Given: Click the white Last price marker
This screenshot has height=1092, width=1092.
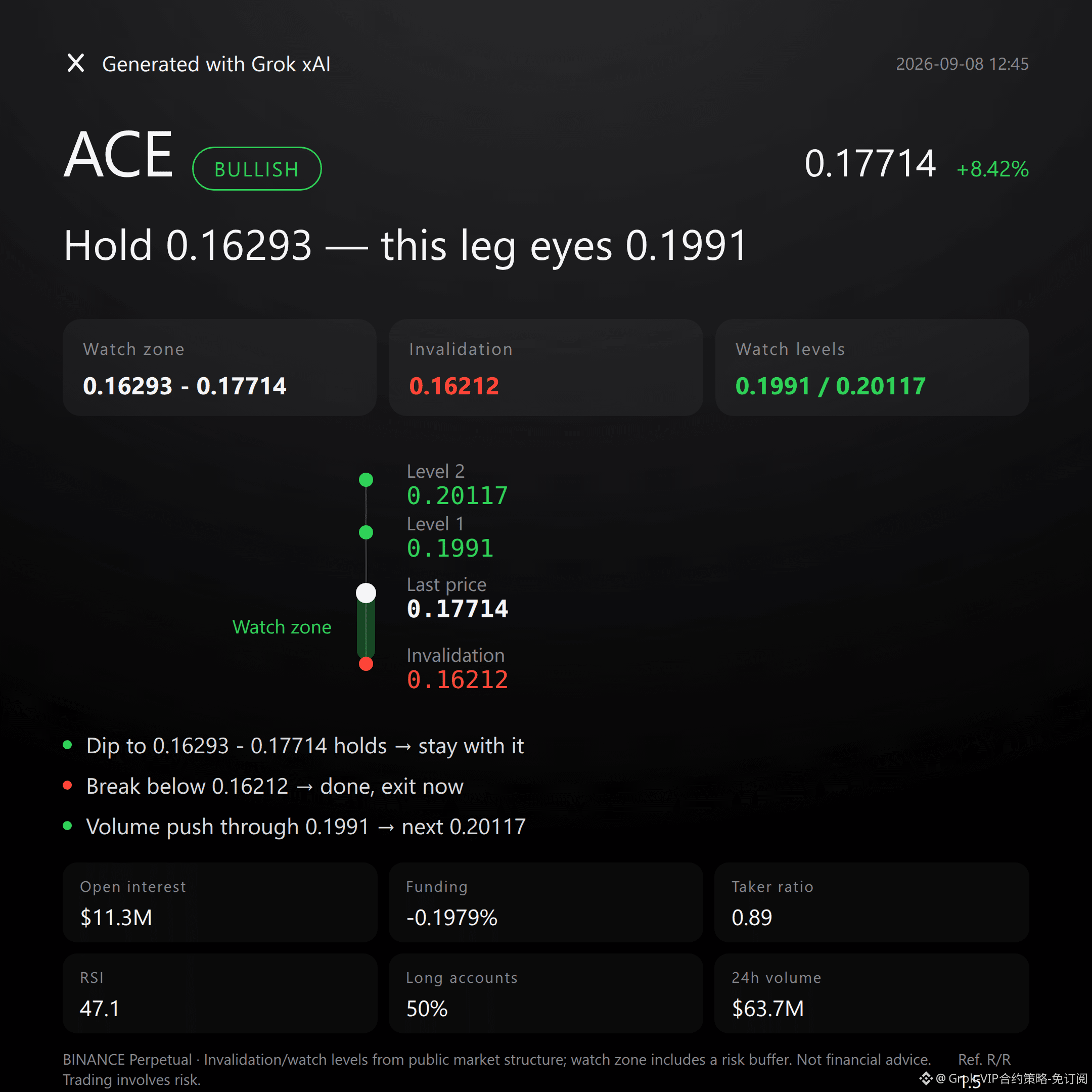Looking at the screenshot, I should point(366,593).
